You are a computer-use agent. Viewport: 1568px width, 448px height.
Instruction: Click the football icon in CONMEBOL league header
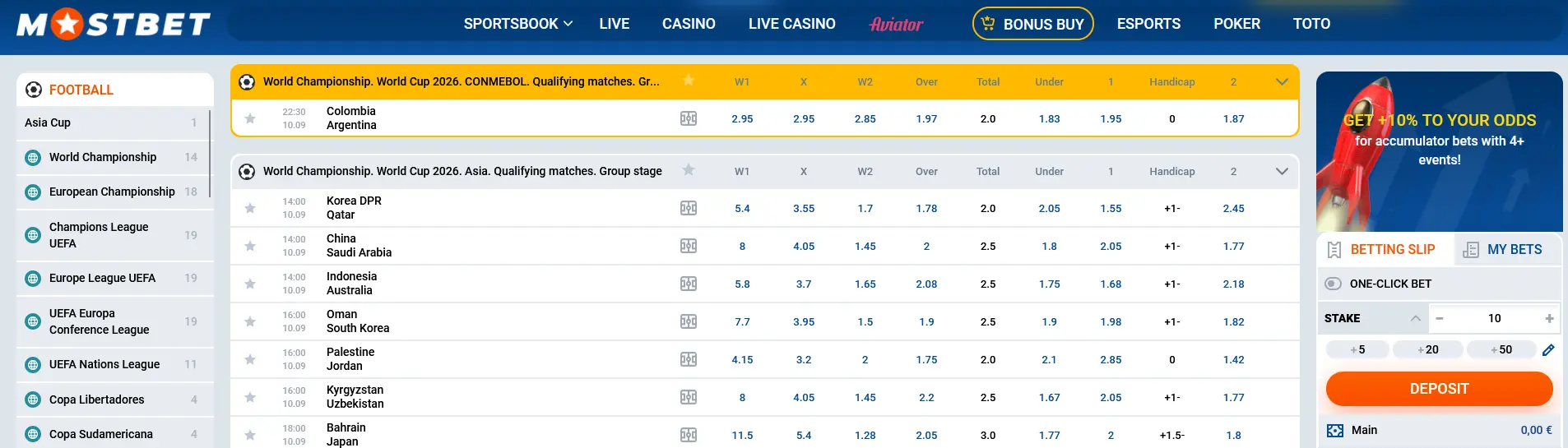point(247,82)
